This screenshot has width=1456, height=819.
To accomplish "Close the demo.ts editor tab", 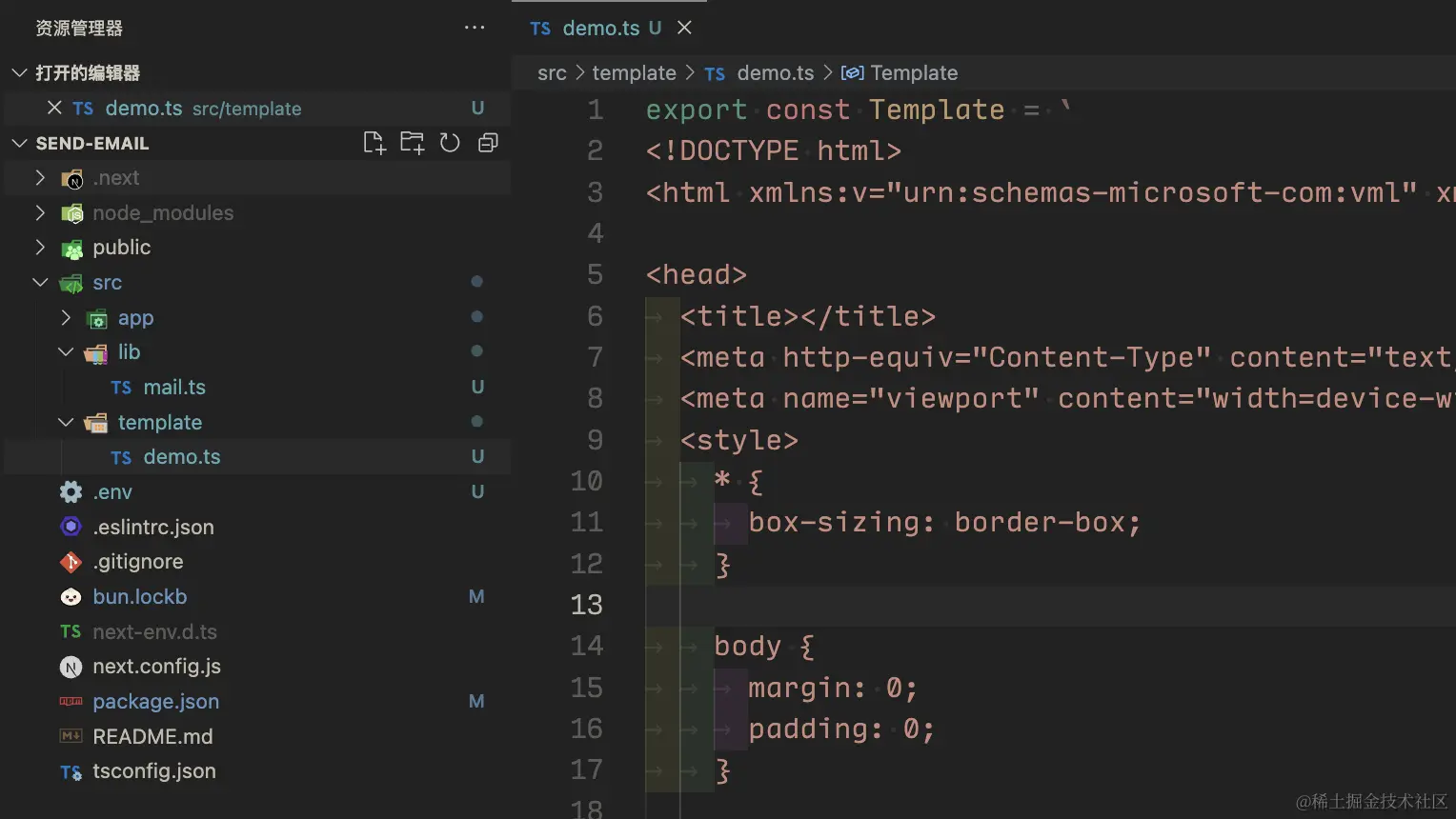I will point(684,28).
